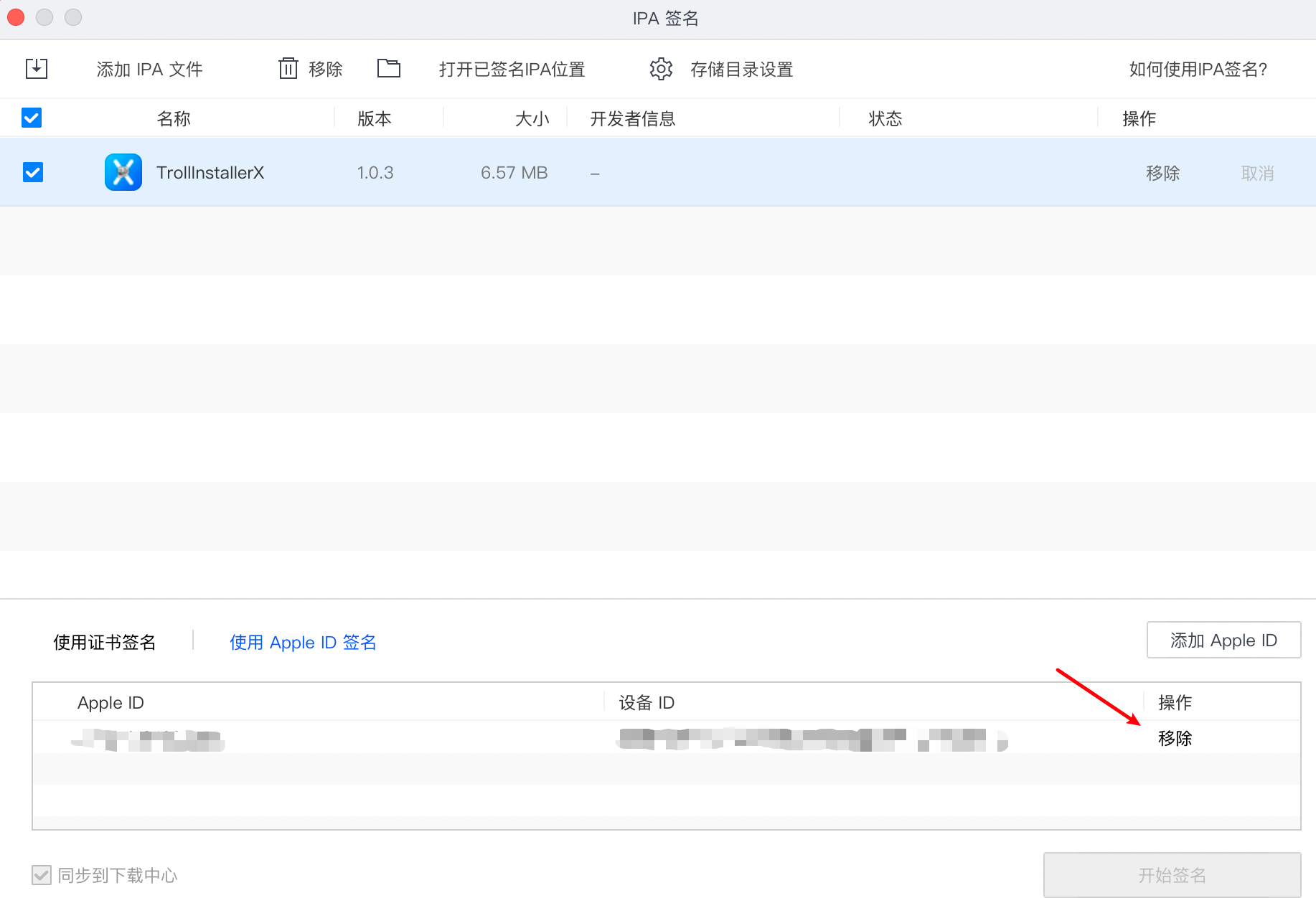Click the blurred 设备 ID value
1316x898 pixels.
(812, 739)
